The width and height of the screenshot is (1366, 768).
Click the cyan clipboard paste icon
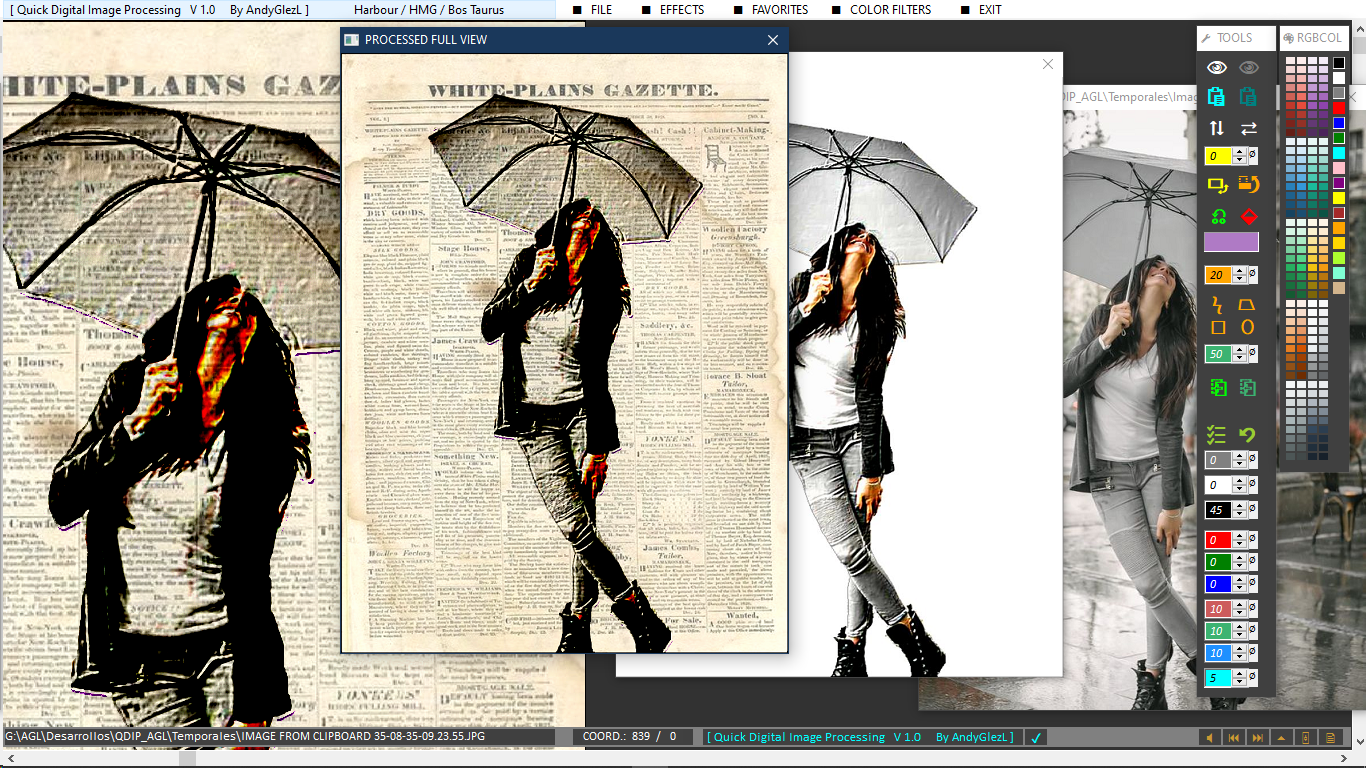click(x=1217, y=97)
